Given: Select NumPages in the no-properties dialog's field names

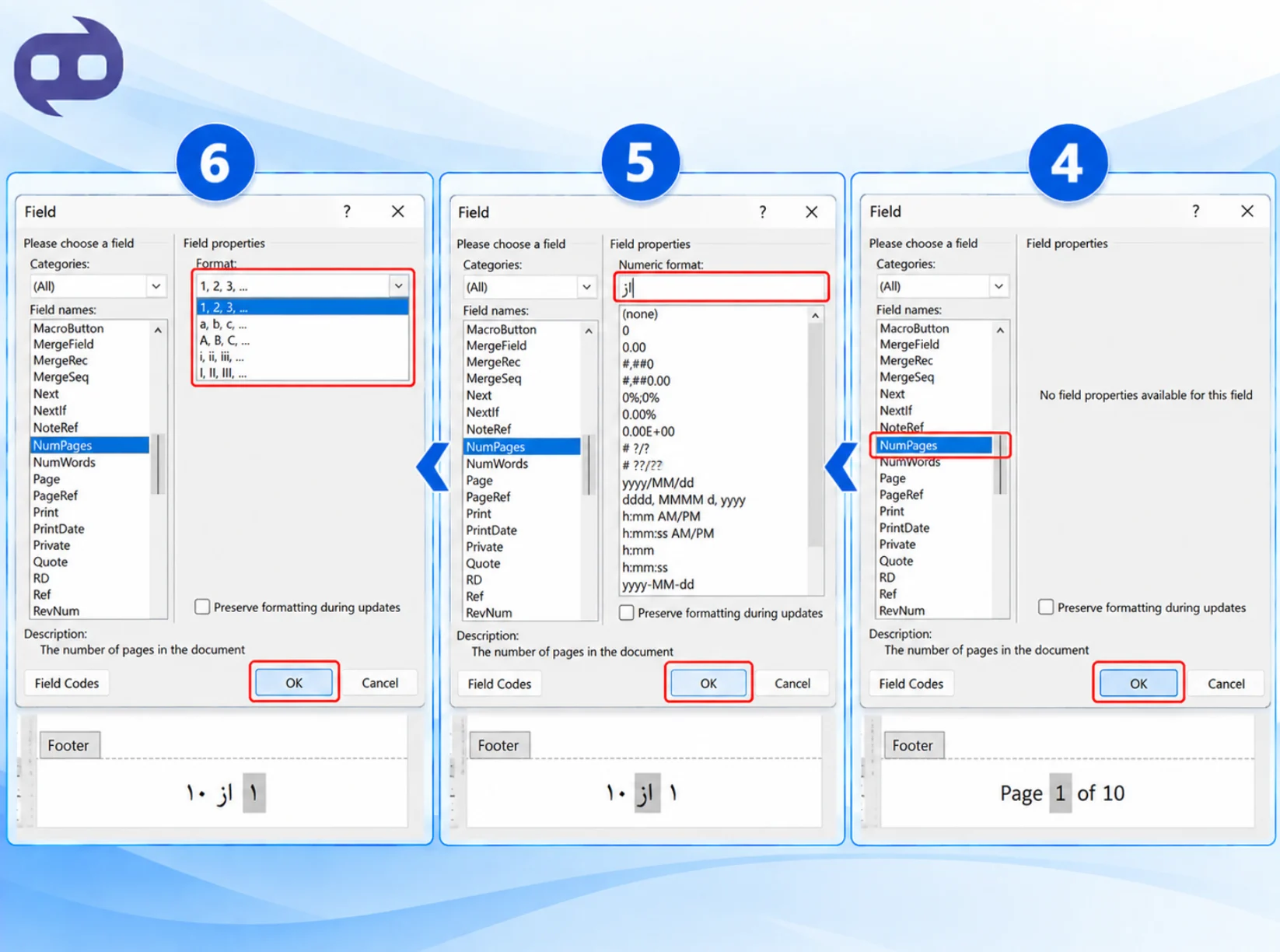Looking at the screenshot, I should [x=934, y=445].
